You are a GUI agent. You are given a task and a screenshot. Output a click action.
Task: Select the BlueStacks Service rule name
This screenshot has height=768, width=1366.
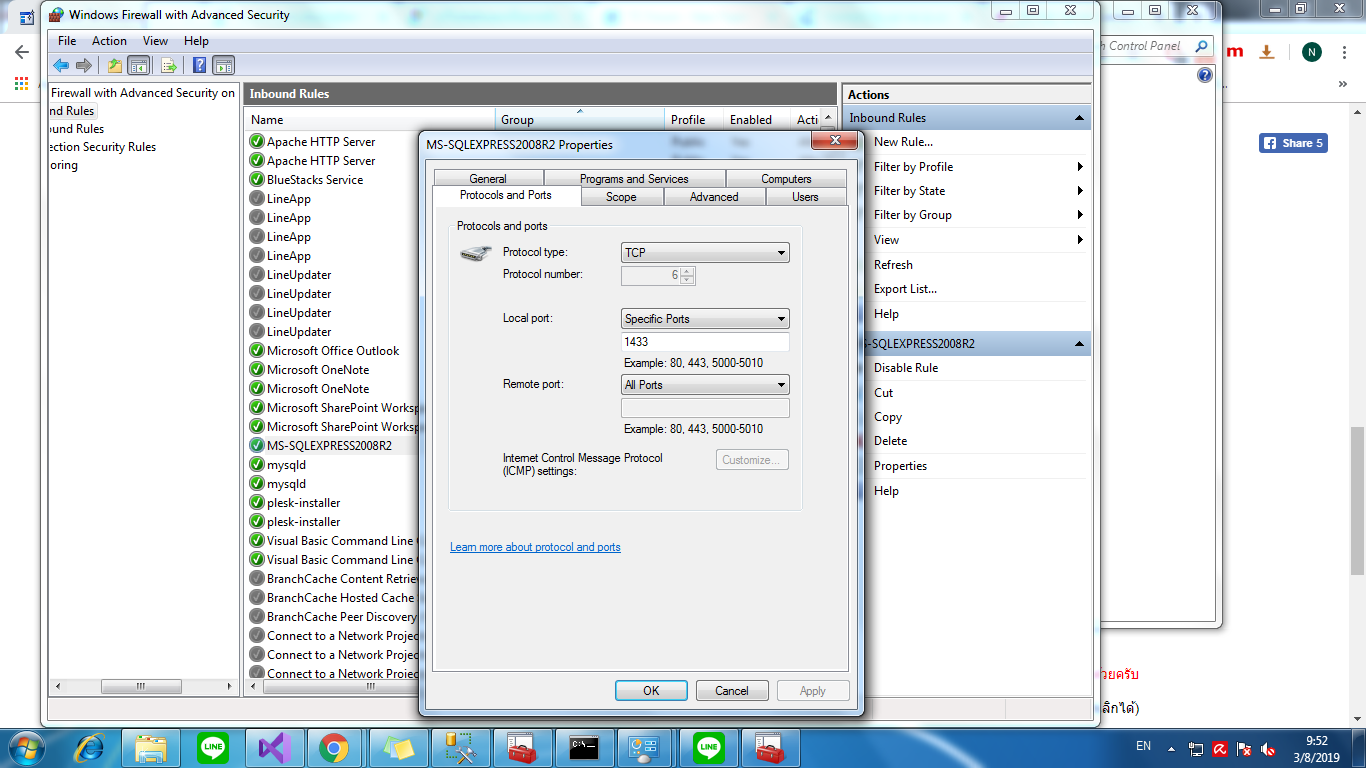coord(315,180)
